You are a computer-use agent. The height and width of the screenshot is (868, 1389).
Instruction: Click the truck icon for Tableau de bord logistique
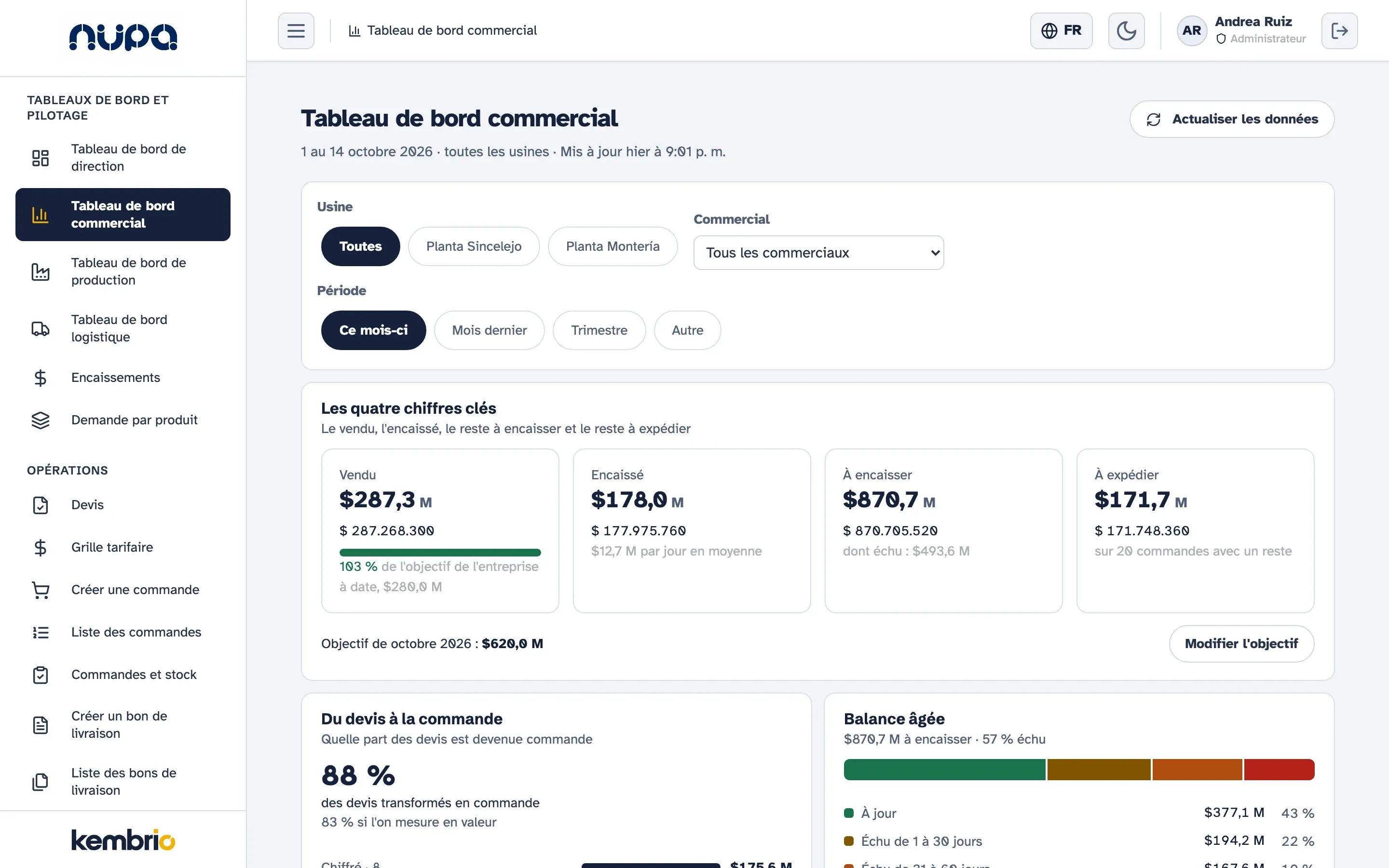[x=40, y=328]
